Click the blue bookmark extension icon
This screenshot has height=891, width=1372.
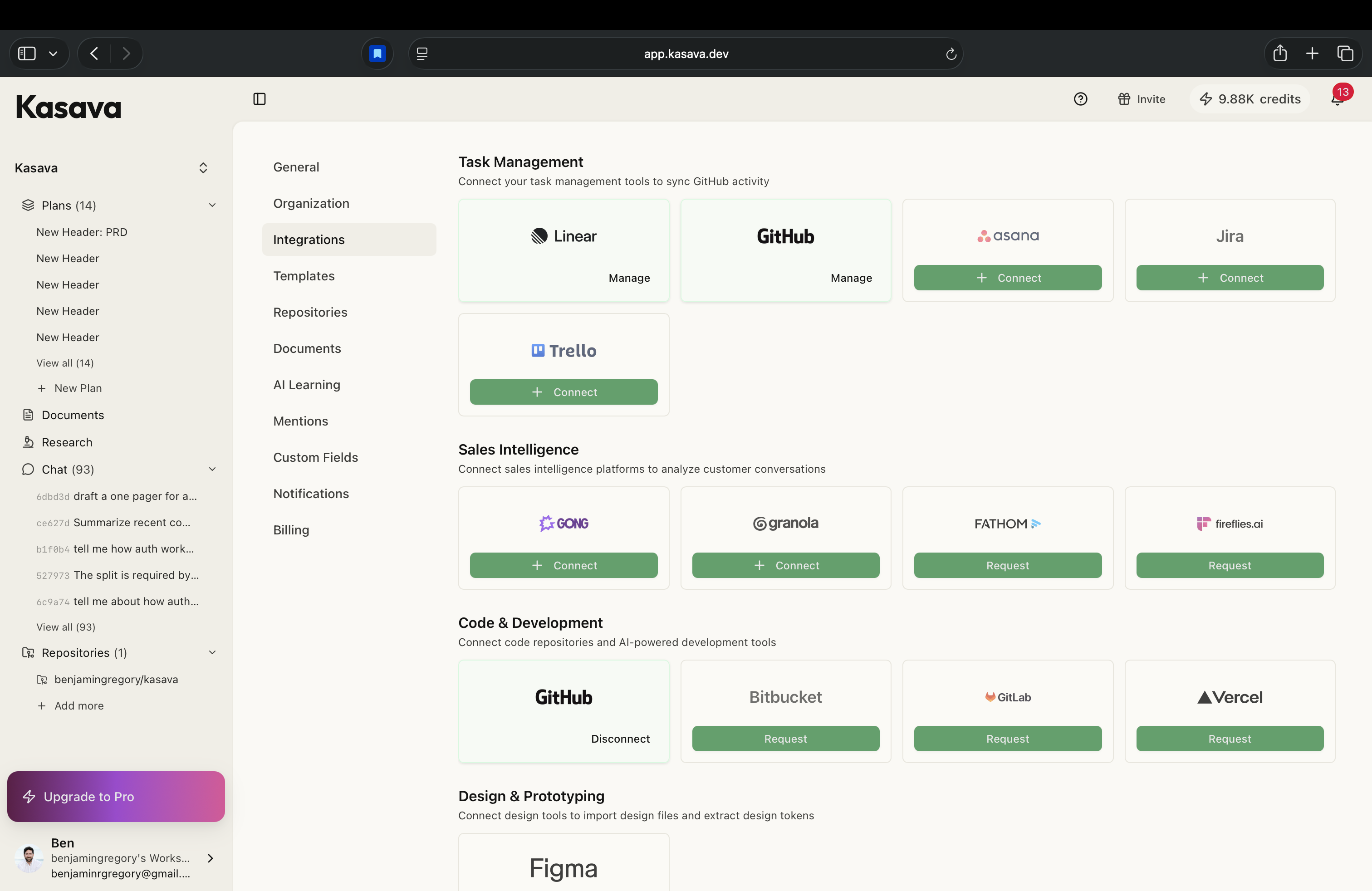pos(377,54)
